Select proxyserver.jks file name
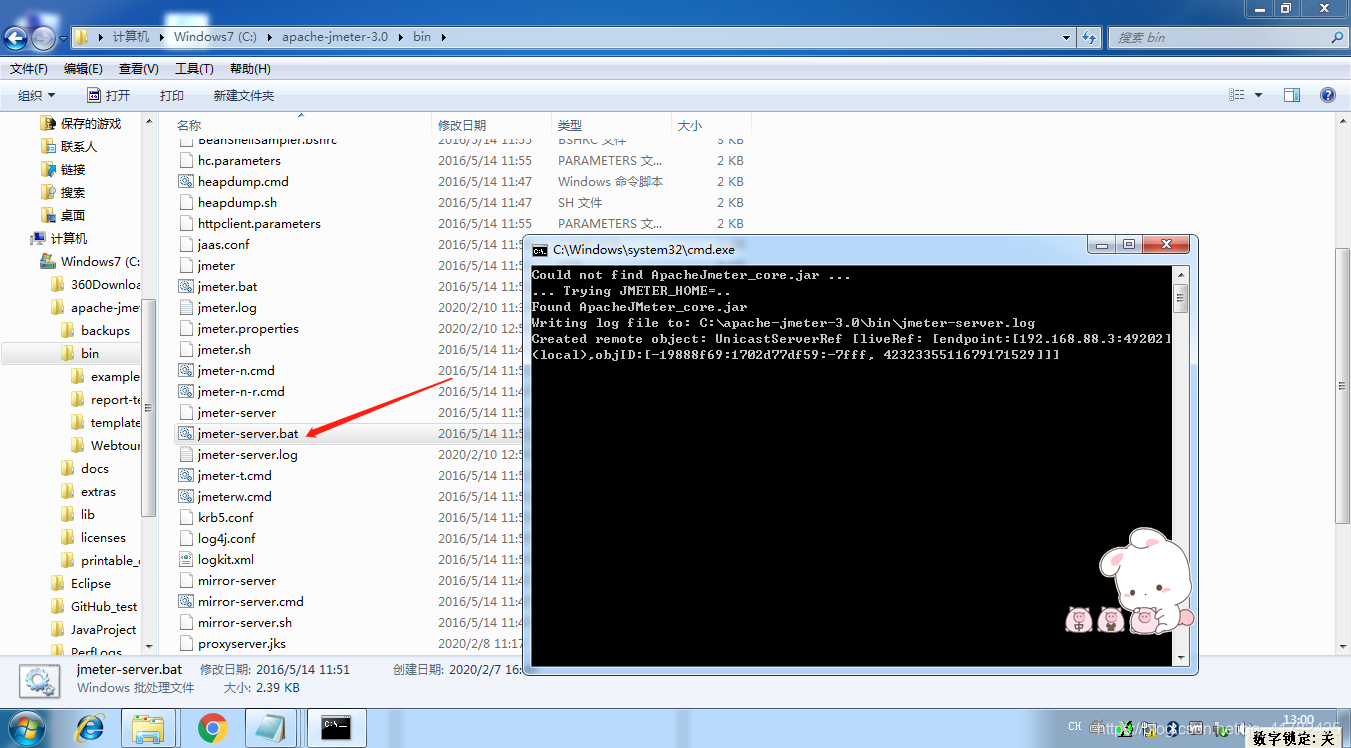 click(242, 644)
